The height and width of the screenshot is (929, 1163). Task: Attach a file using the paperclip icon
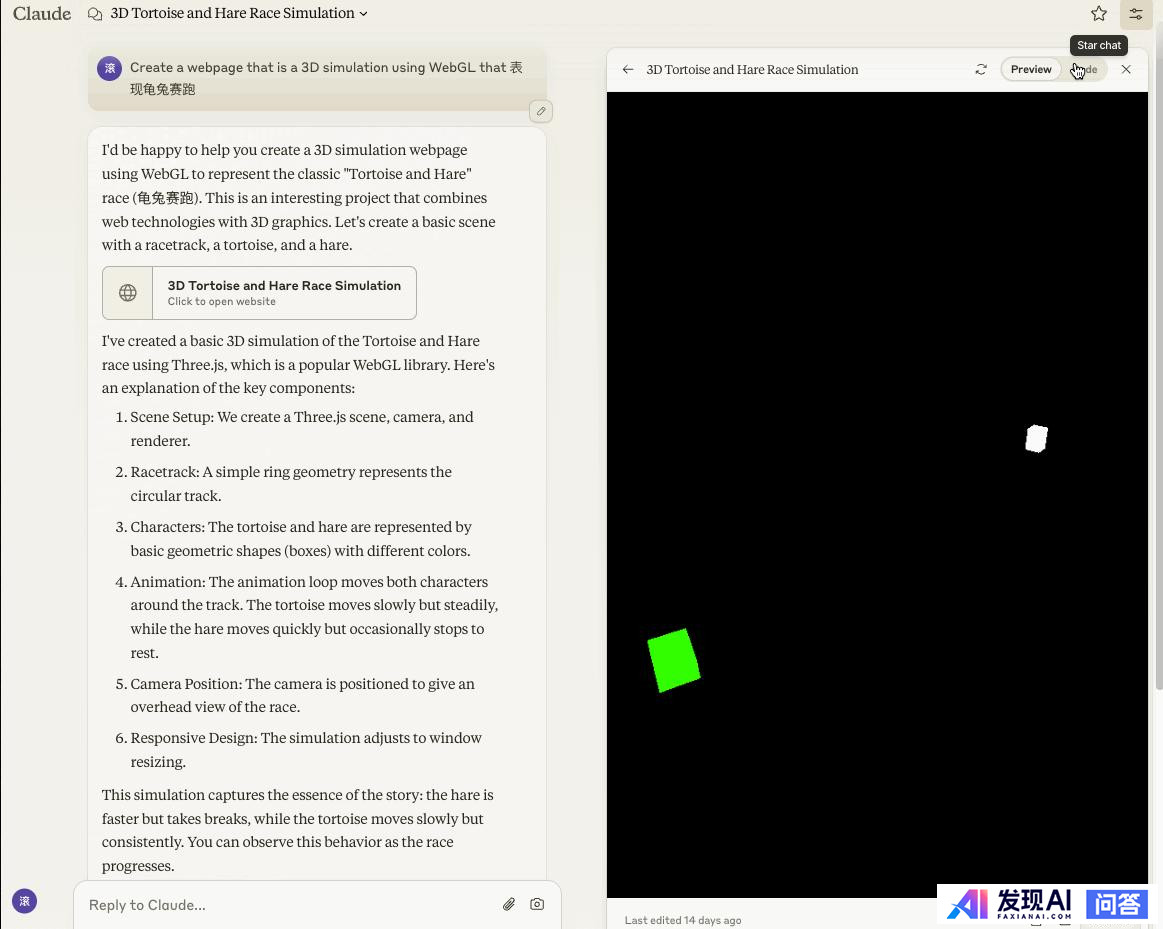click(x=509, y=904)
